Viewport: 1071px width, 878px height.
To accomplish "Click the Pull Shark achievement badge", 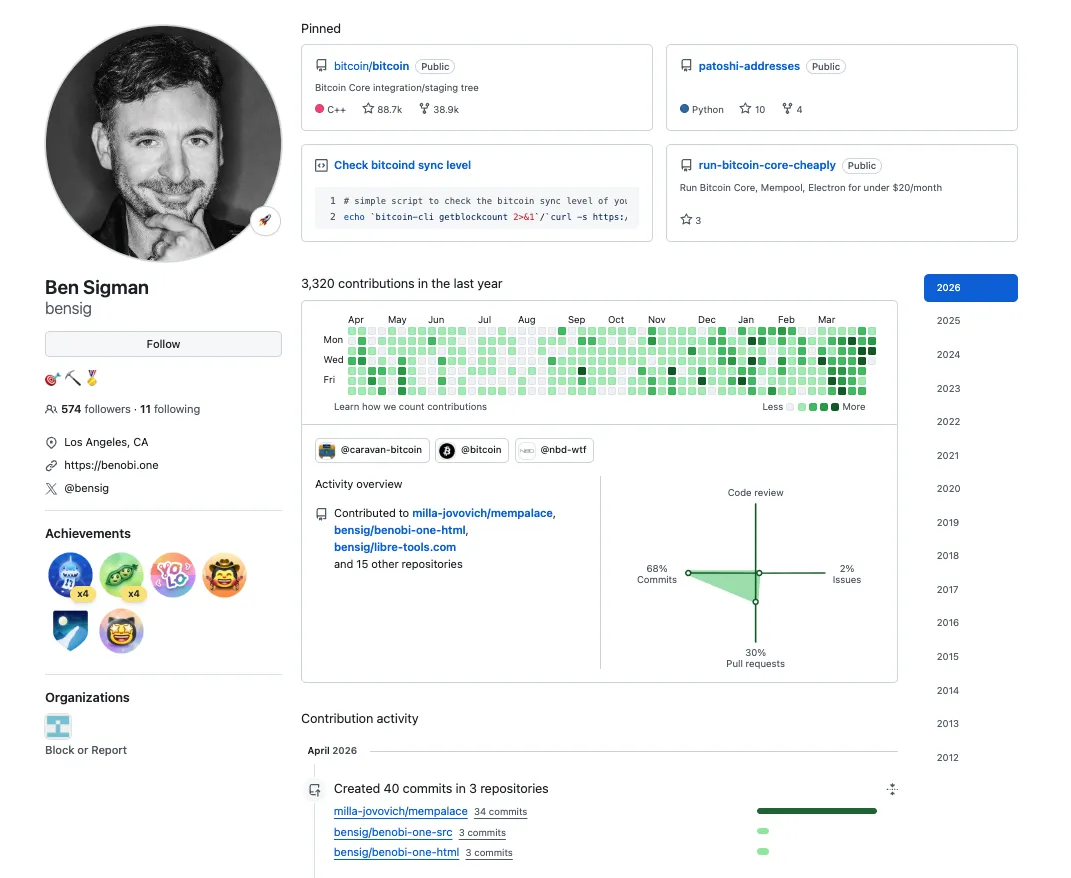I will (70, 575).
